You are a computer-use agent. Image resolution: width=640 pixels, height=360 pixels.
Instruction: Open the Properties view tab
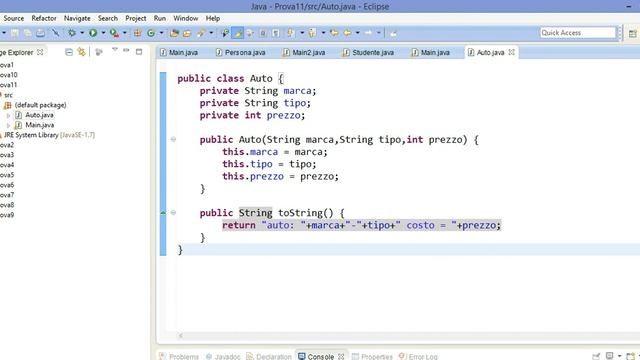372,357
